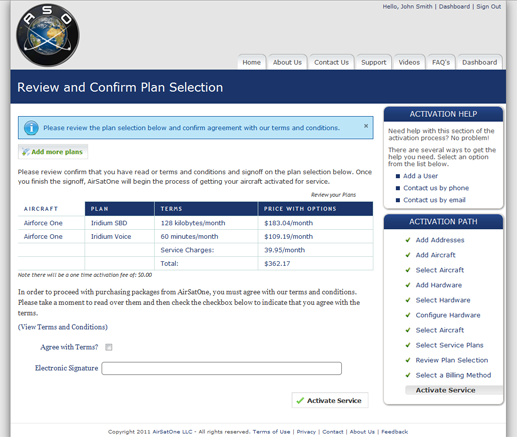Select Add a User help option
This screenshot has width=517, height=437.
tap(420, 176)
